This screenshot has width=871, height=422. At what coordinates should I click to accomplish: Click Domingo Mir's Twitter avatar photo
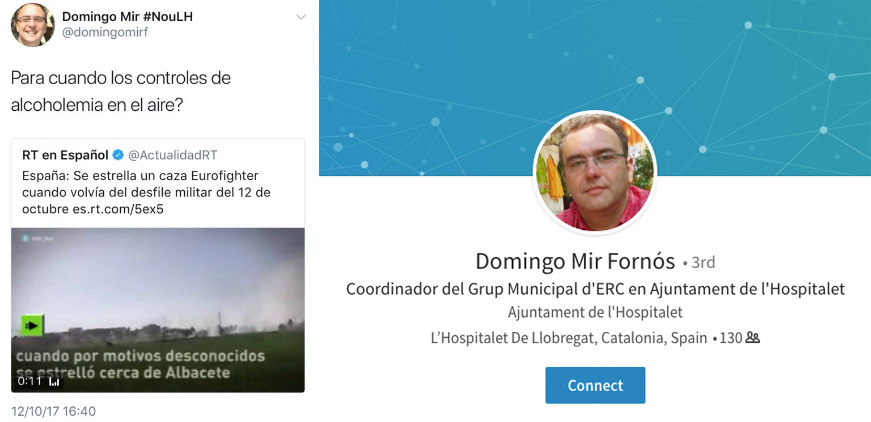(33, 25)
